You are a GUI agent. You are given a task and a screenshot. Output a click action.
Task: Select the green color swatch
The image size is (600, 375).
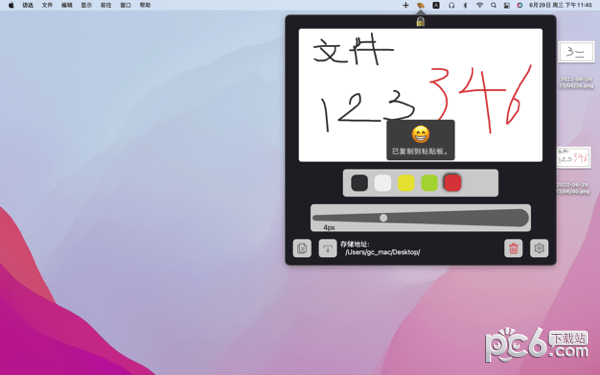pos(429,183)
